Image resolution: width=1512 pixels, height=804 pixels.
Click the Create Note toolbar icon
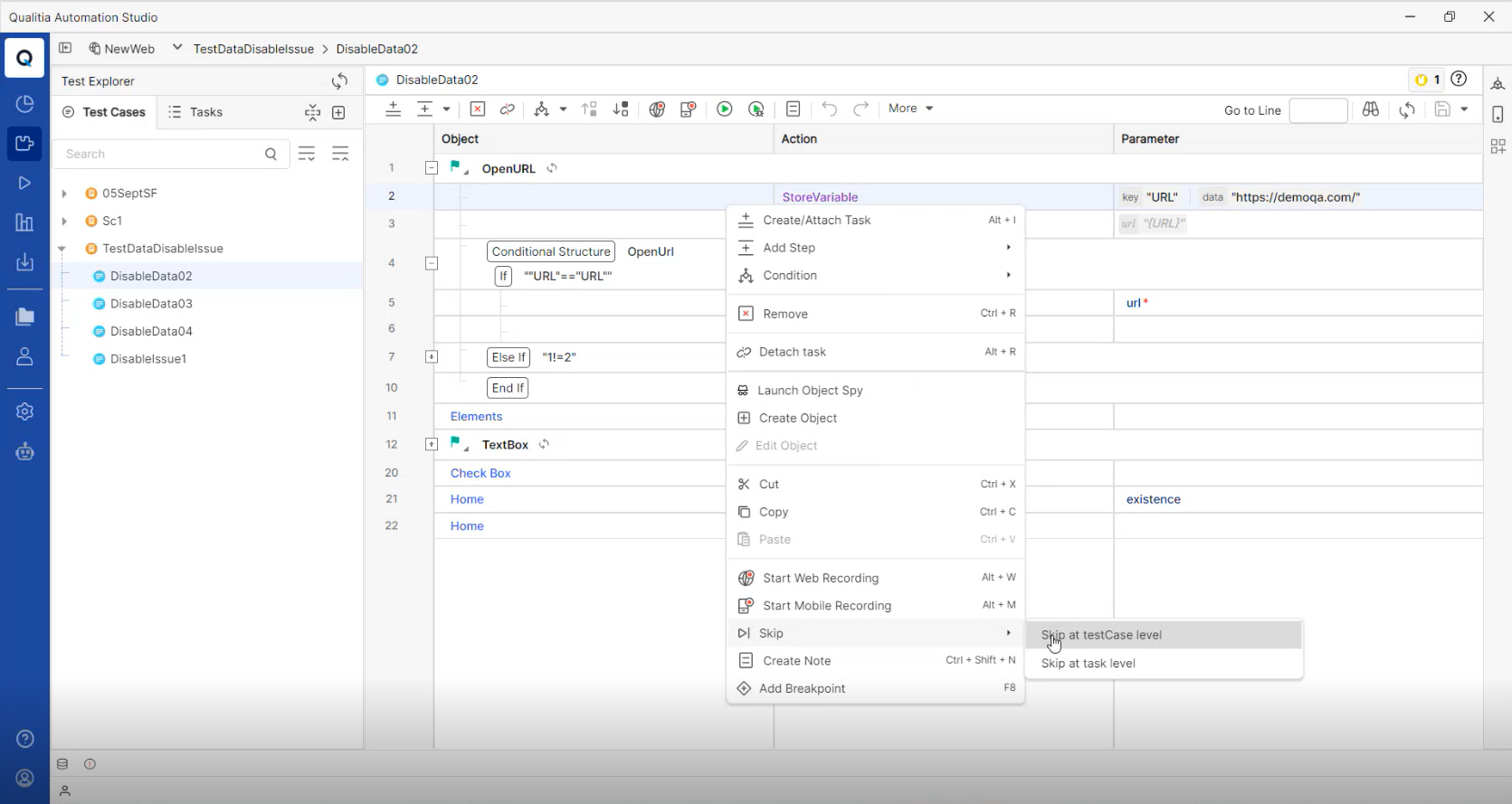[793, 109]
